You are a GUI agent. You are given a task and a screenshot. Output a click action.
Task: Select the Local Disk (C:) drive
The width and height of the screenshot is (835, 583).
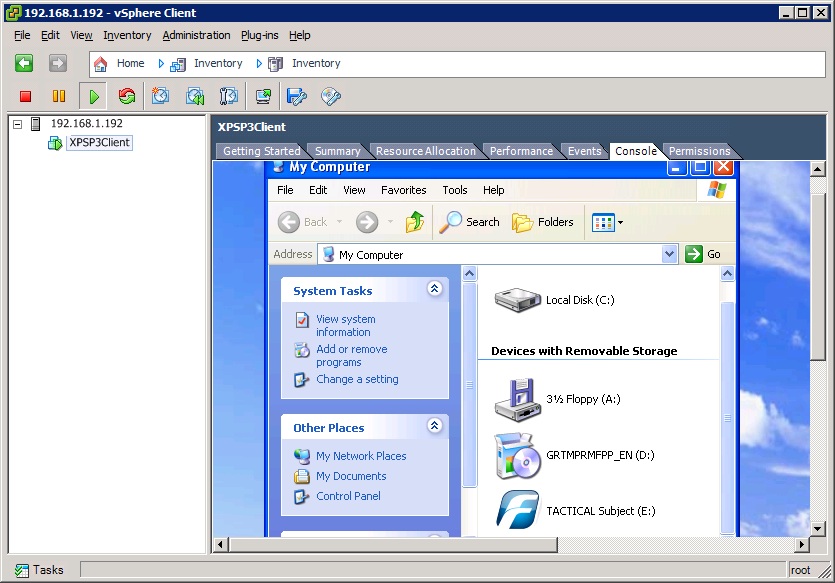point(554,300)
